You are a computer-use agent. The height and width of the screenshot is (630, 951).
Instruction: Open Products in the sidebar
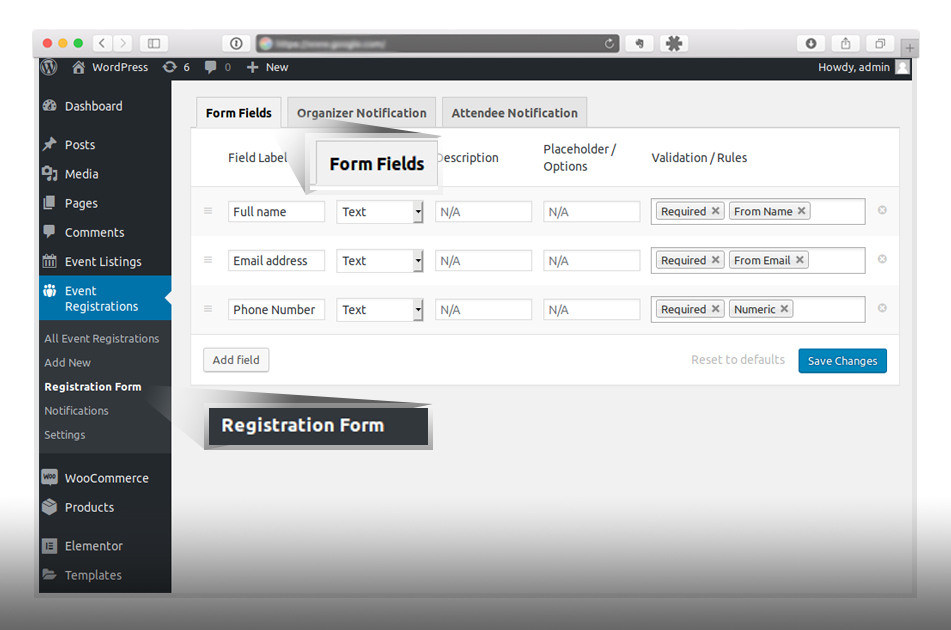89,507
